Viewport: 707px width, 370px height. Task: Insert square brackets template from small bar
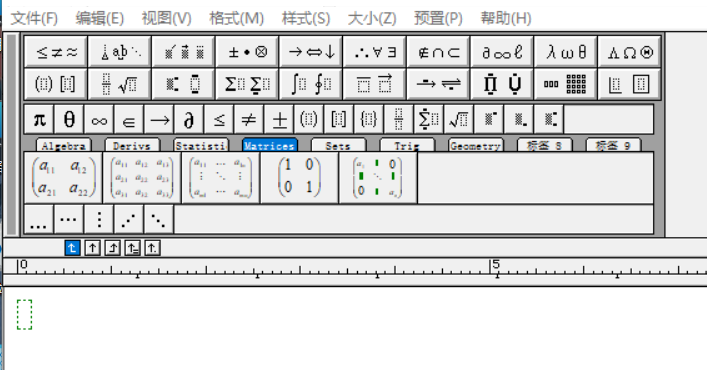click(x=339, y=119)
